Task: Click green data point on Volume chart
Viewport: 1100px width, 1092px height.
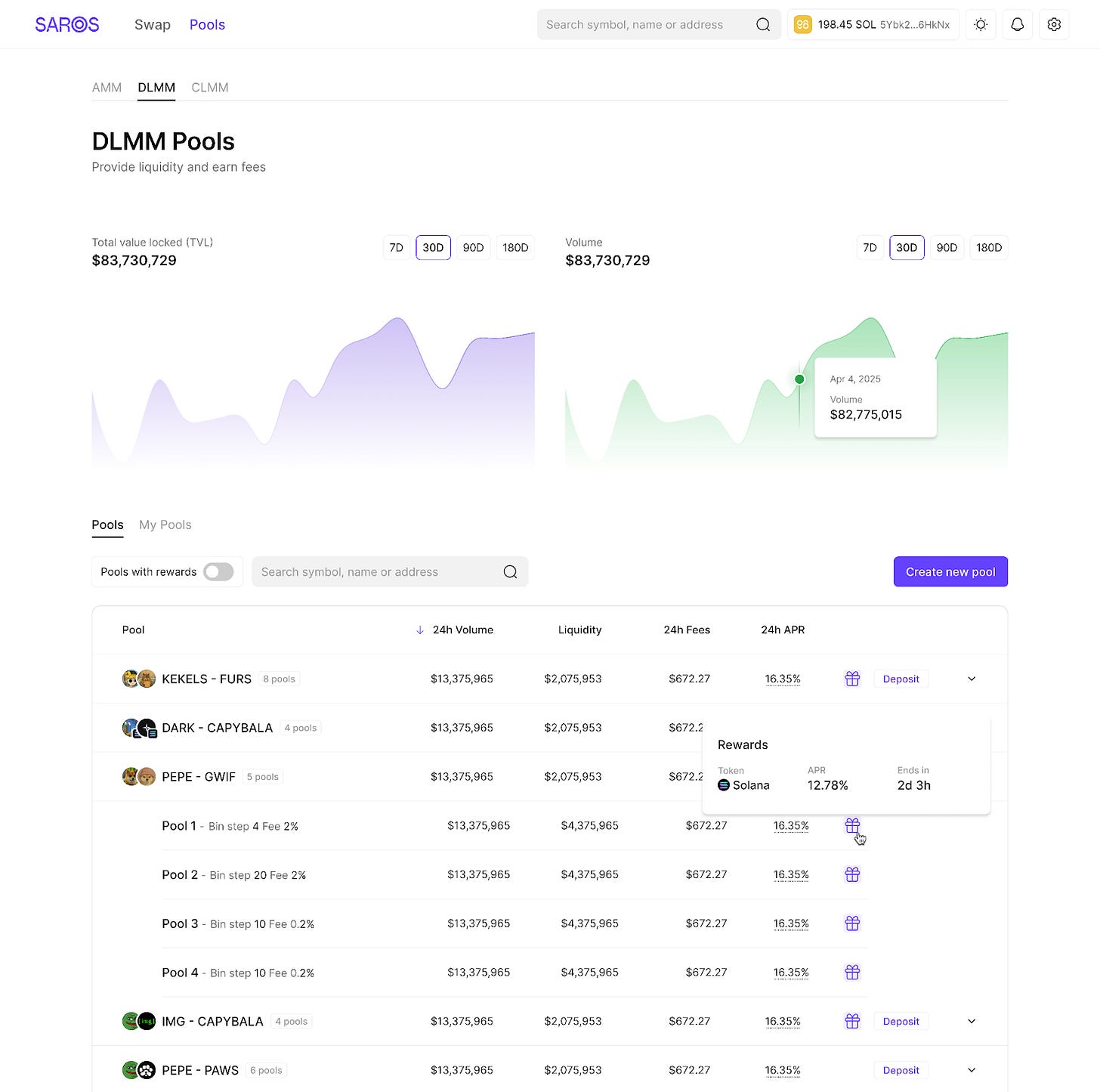Action: 799,379
